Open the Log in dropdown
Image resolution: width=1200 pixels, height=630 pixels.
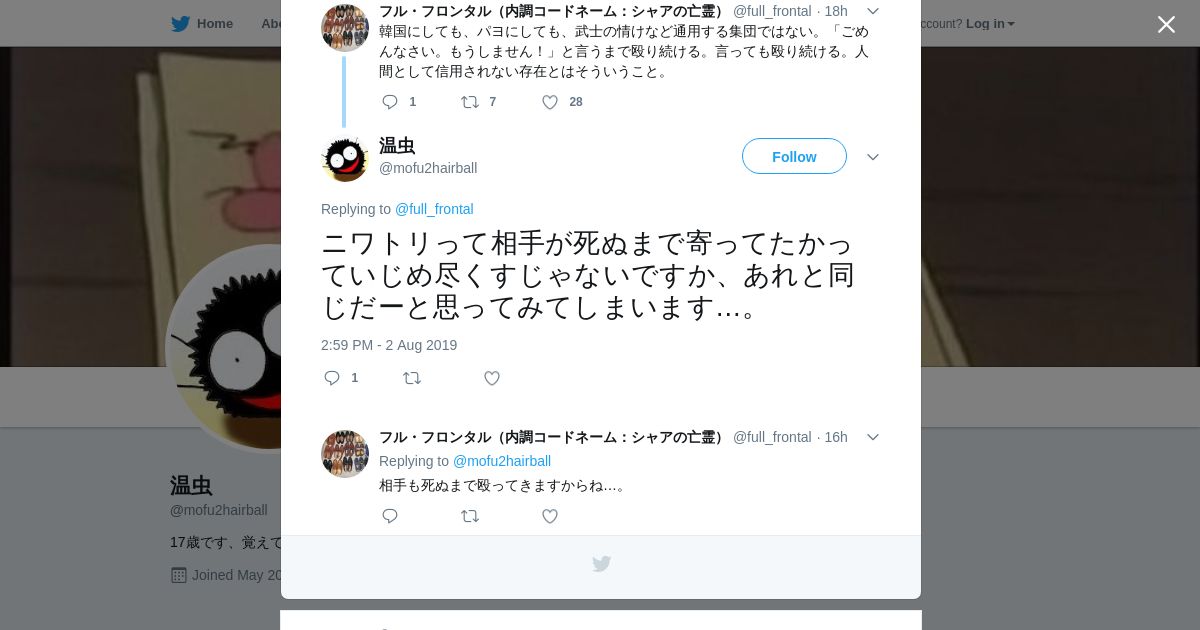(x=990, y=23)
